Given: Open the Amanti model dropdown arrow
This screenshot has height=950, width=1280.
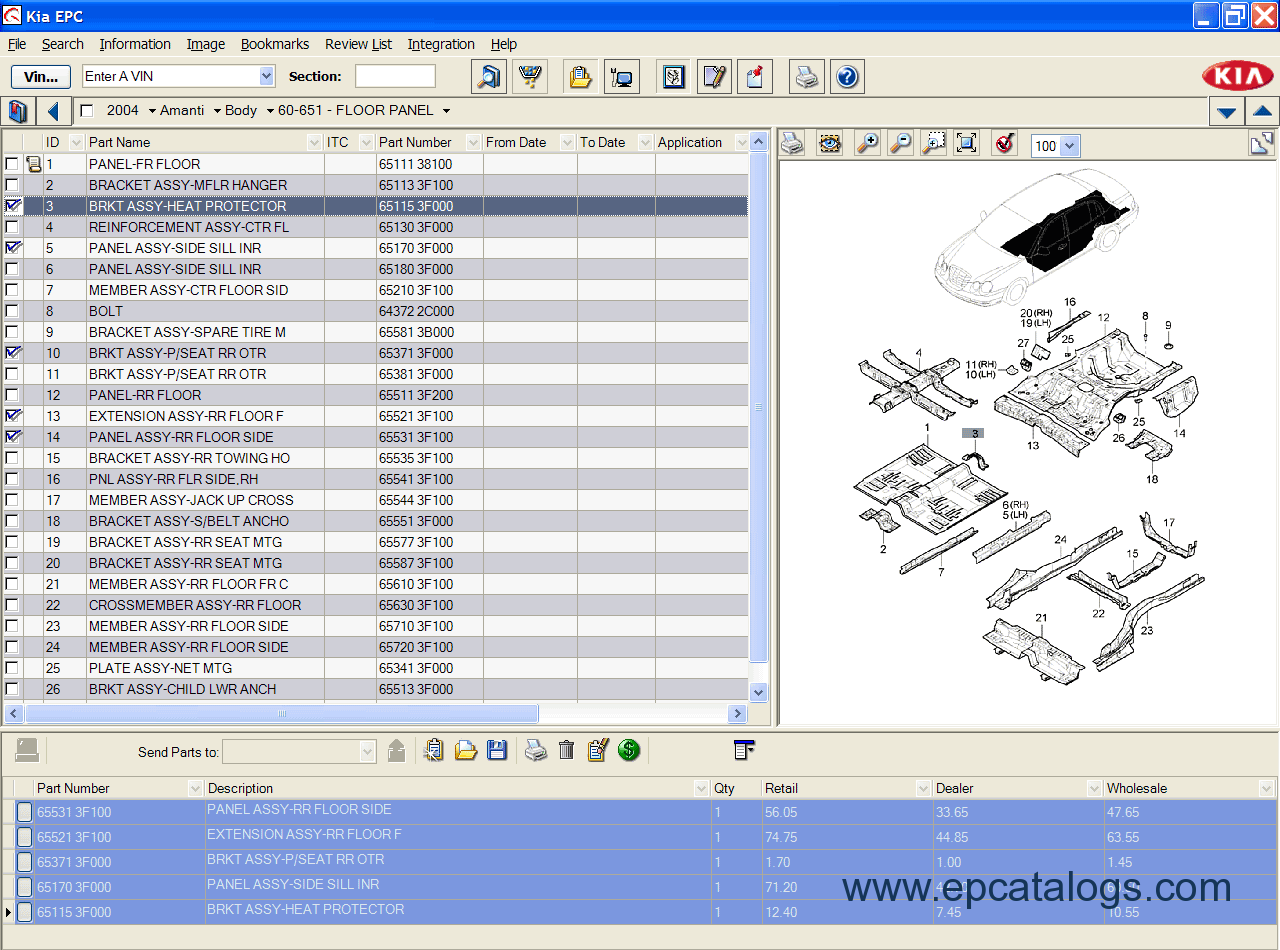Looking at the screenshot, I should tap(217, 111).
